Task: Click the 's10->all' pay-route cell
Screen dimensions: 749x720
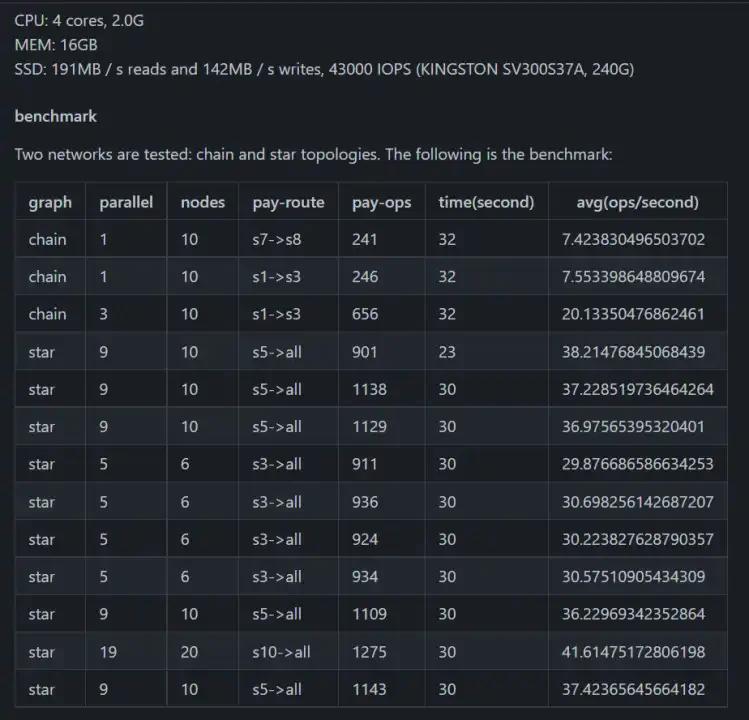Action: tap(281, 652)
